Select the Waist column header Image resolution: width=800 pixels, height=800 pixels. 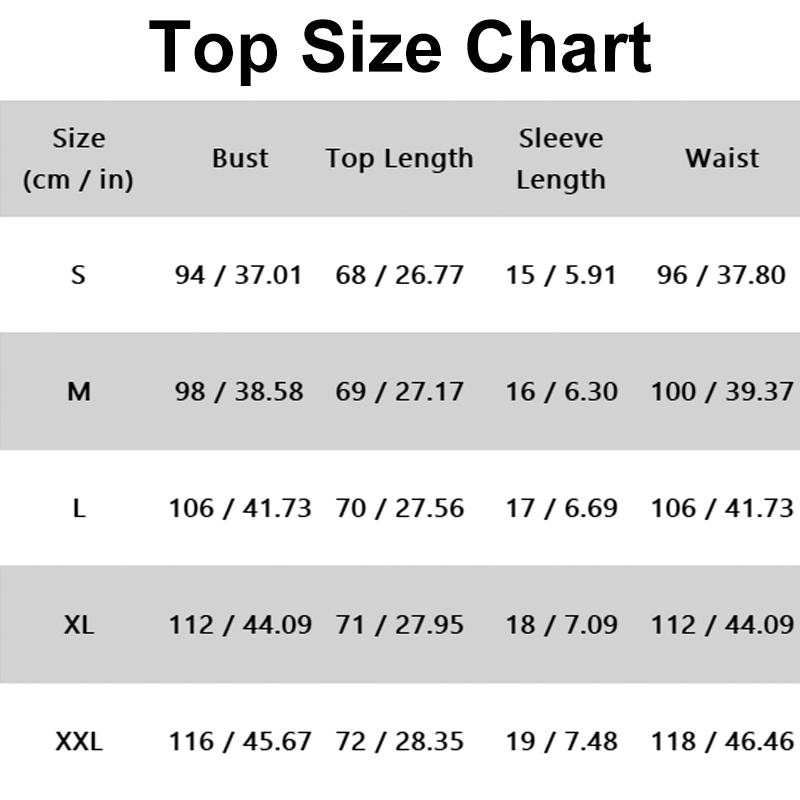pyautogui.click(x=722, y=158)
